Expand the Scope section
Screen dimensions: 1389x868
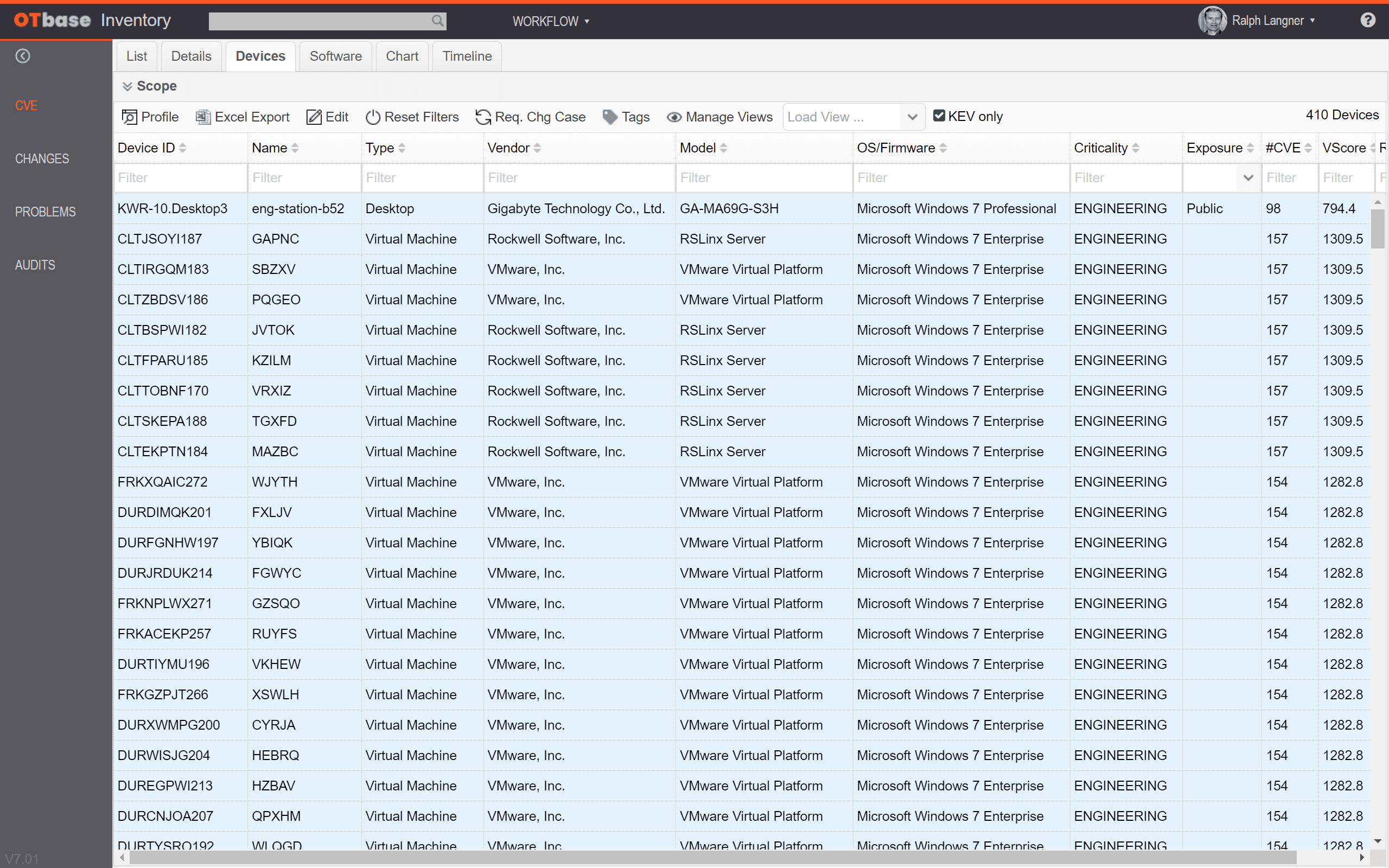[150, 86]
